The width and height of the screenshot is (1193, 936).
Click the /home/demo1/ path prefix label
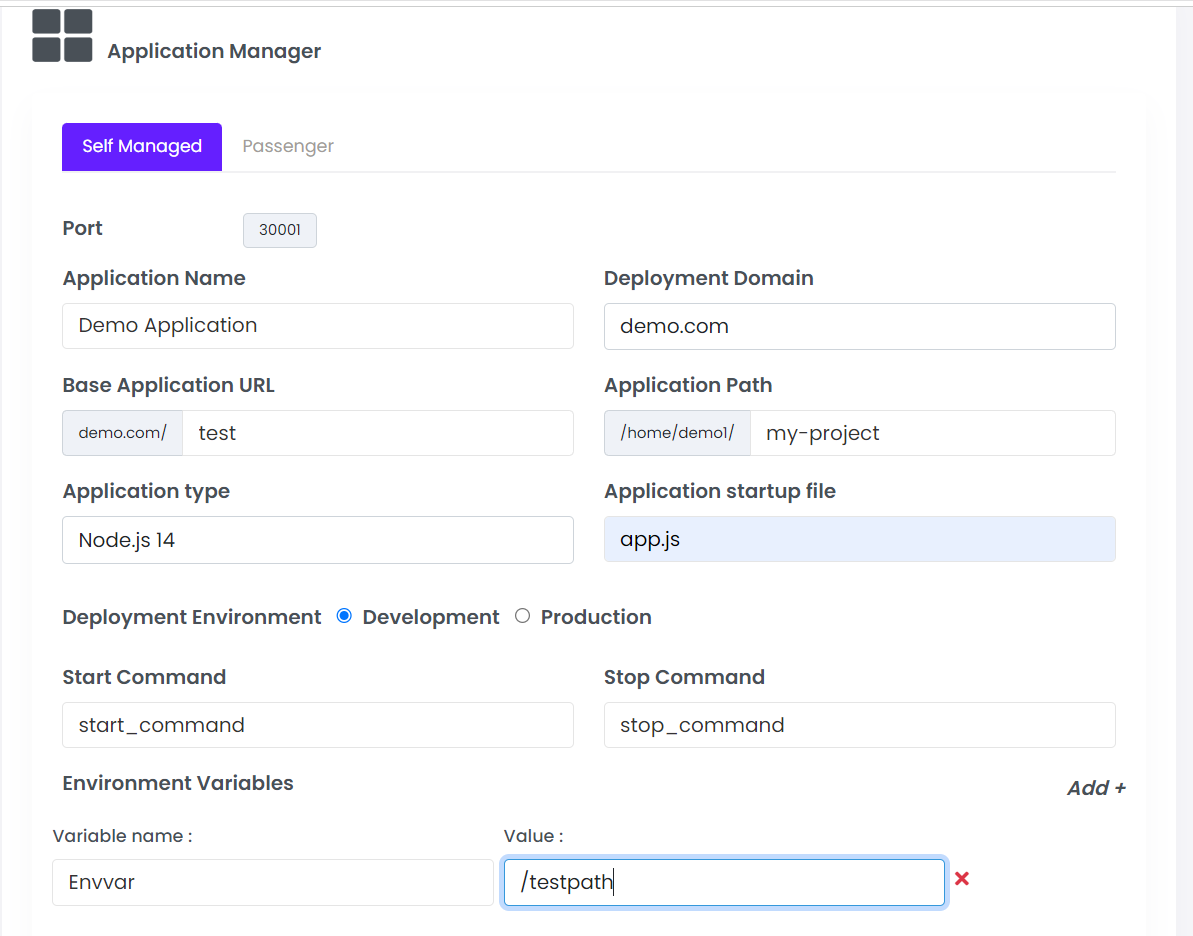677,433
